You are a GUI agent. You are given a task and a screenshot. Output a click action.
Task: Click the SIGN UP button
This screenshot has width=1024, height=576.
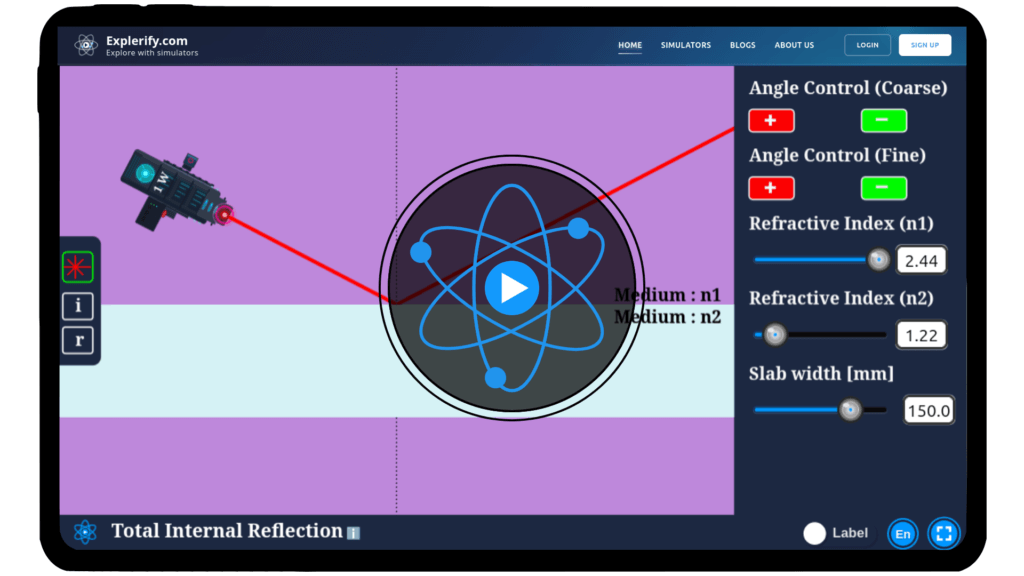924,44
